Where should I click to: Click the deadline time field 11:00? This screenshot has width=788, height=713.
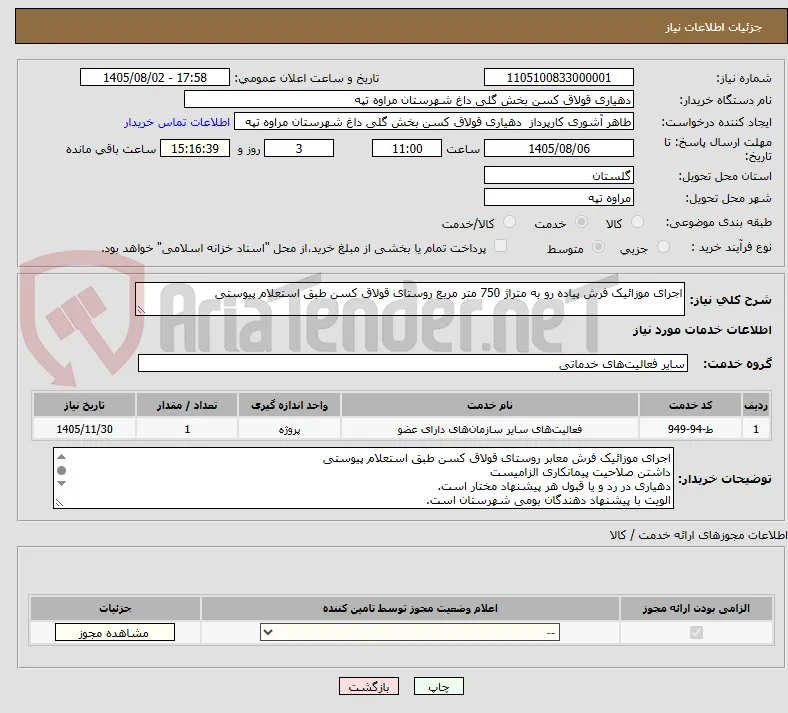[x=407, y=148]
